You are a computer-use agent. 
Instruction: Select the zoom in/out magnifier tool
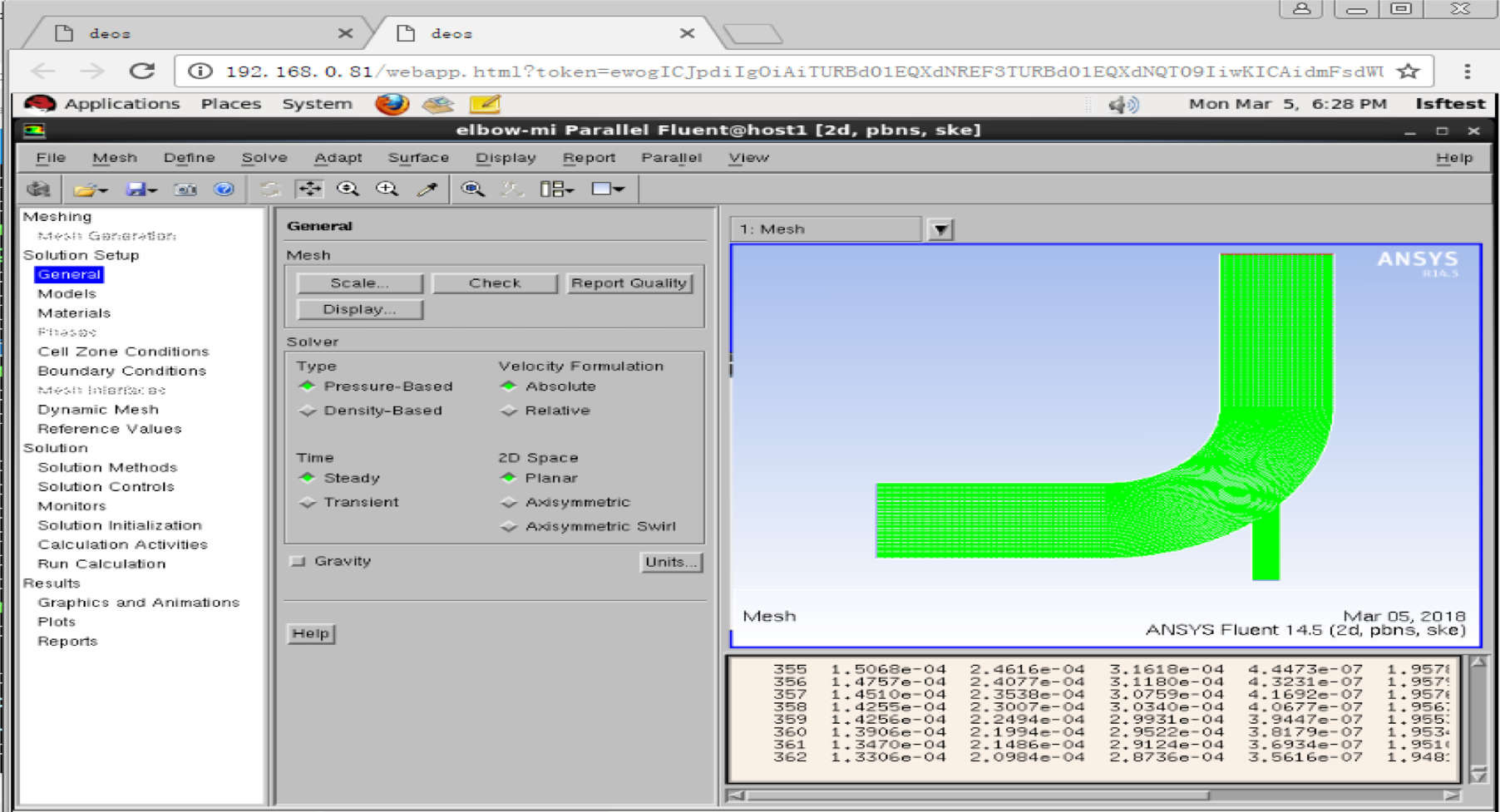(x=348, y=189)
